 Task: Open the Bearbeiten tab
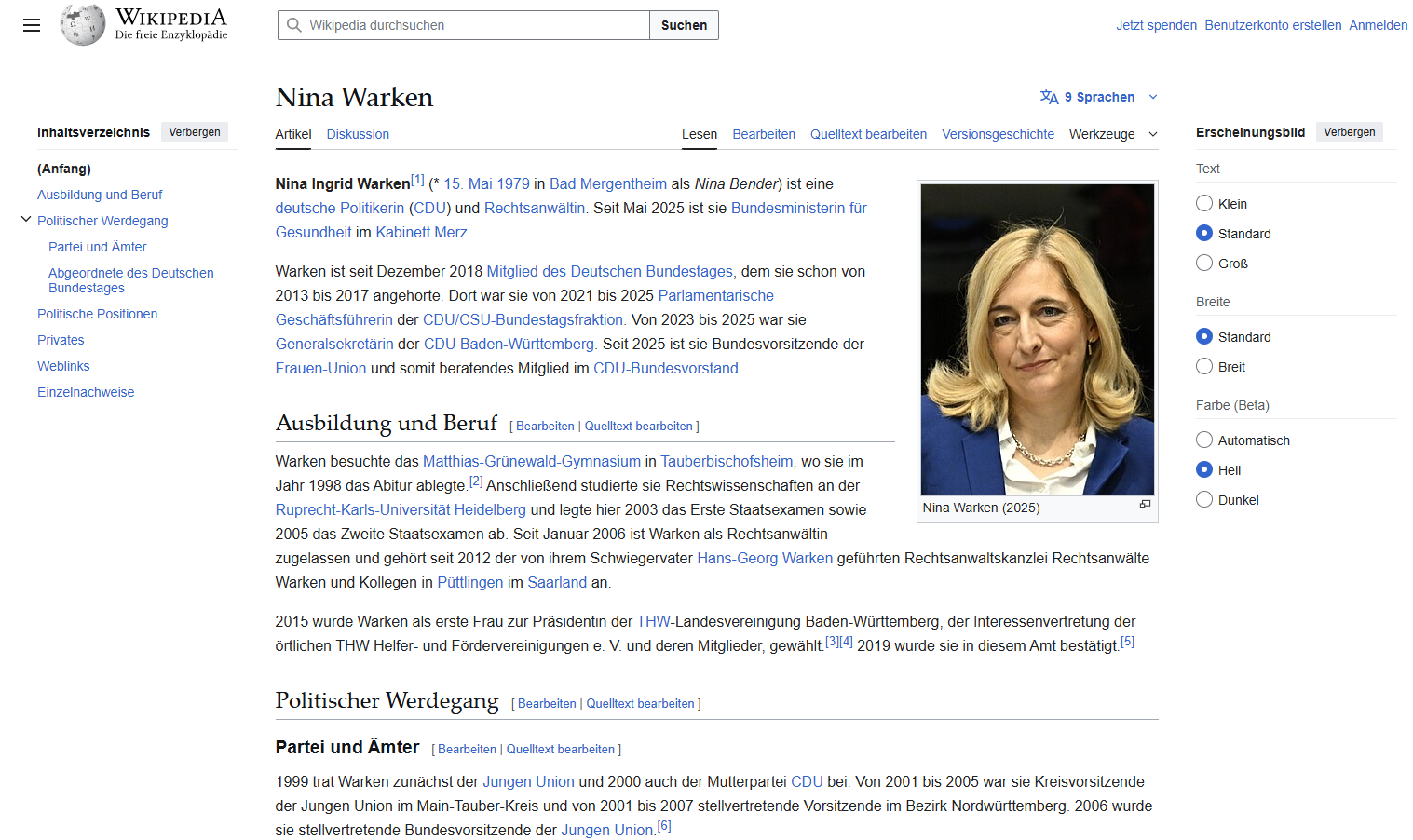click(764, 134)
